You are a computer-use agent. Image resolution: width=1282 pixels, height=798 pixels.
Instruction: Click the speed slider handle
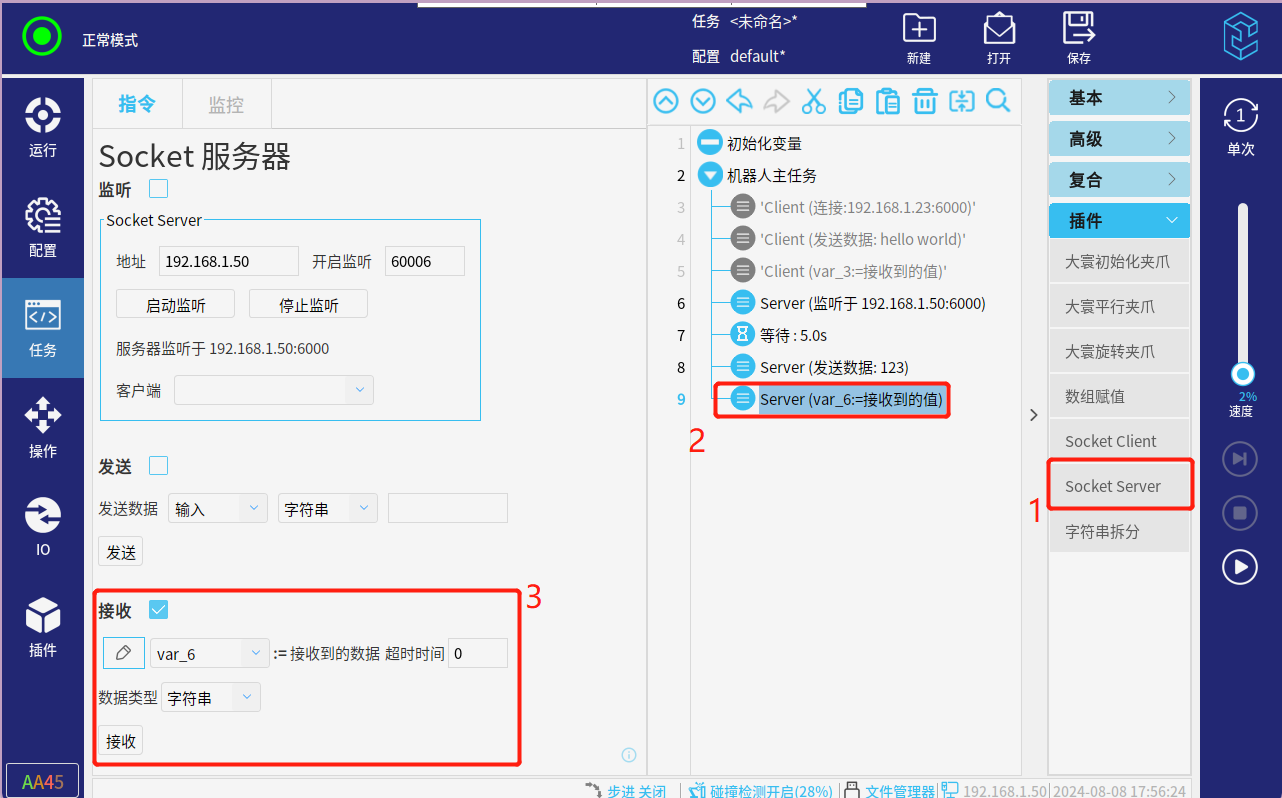pyautogui.click(x=1242, y=374)
